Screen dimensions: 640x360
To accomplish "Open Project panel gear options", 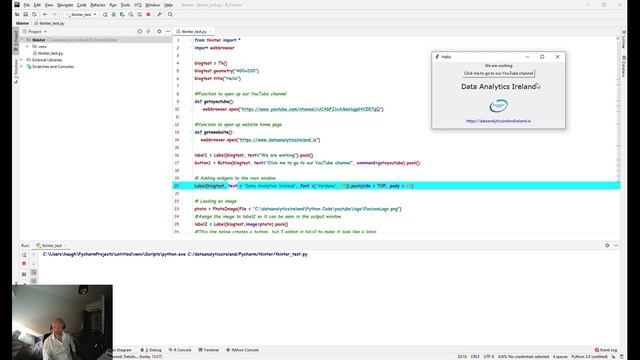I will pos(159,31).
